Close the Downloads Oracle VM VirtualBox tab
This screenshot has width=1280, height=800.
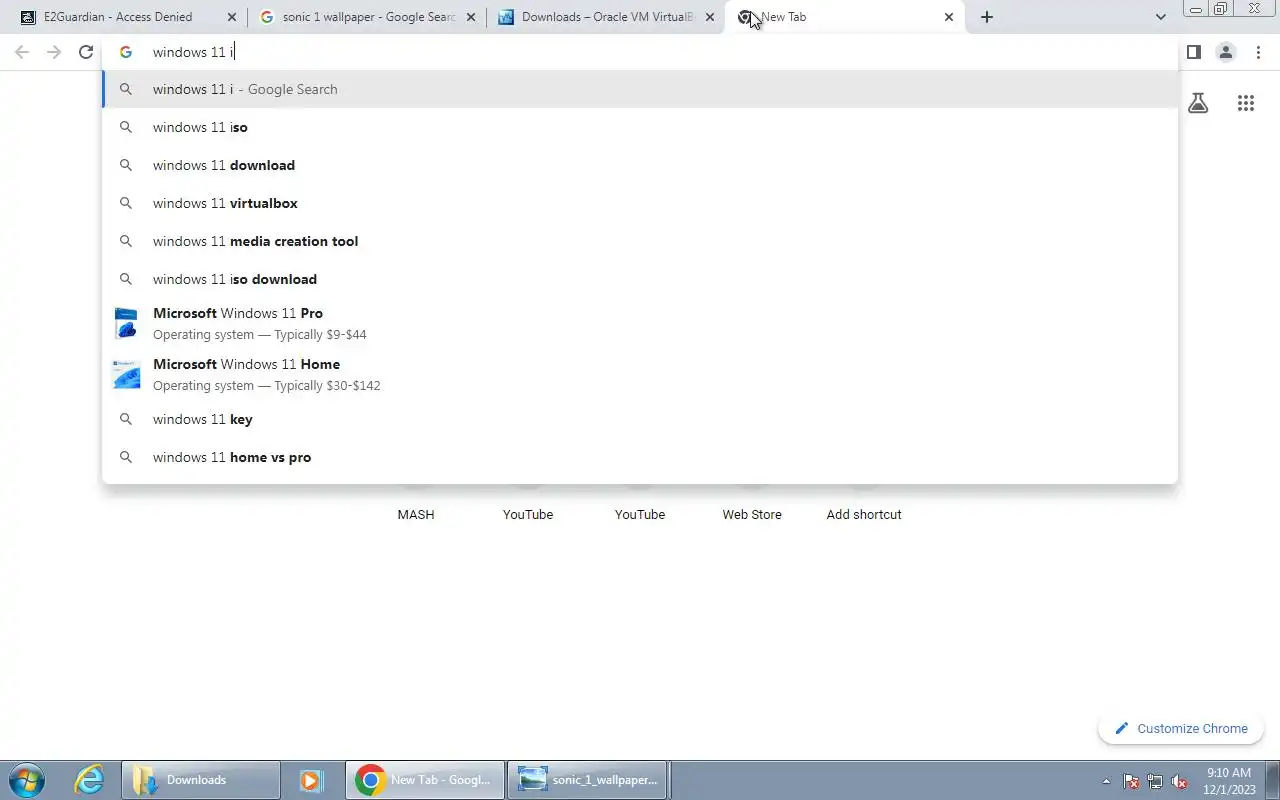710,17
